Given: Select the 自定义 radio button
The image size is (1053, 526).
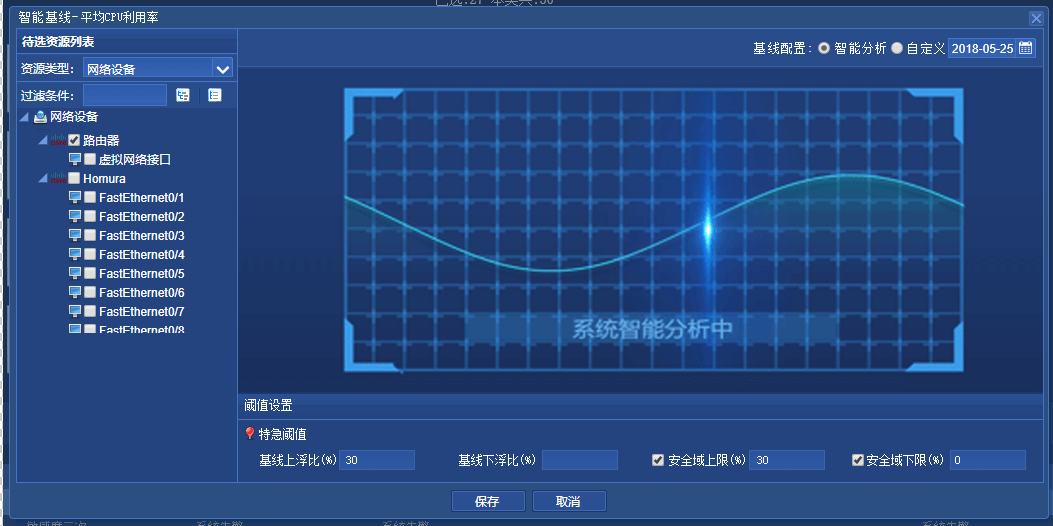Looking at the screenshot, I should (x=897, y=48).
